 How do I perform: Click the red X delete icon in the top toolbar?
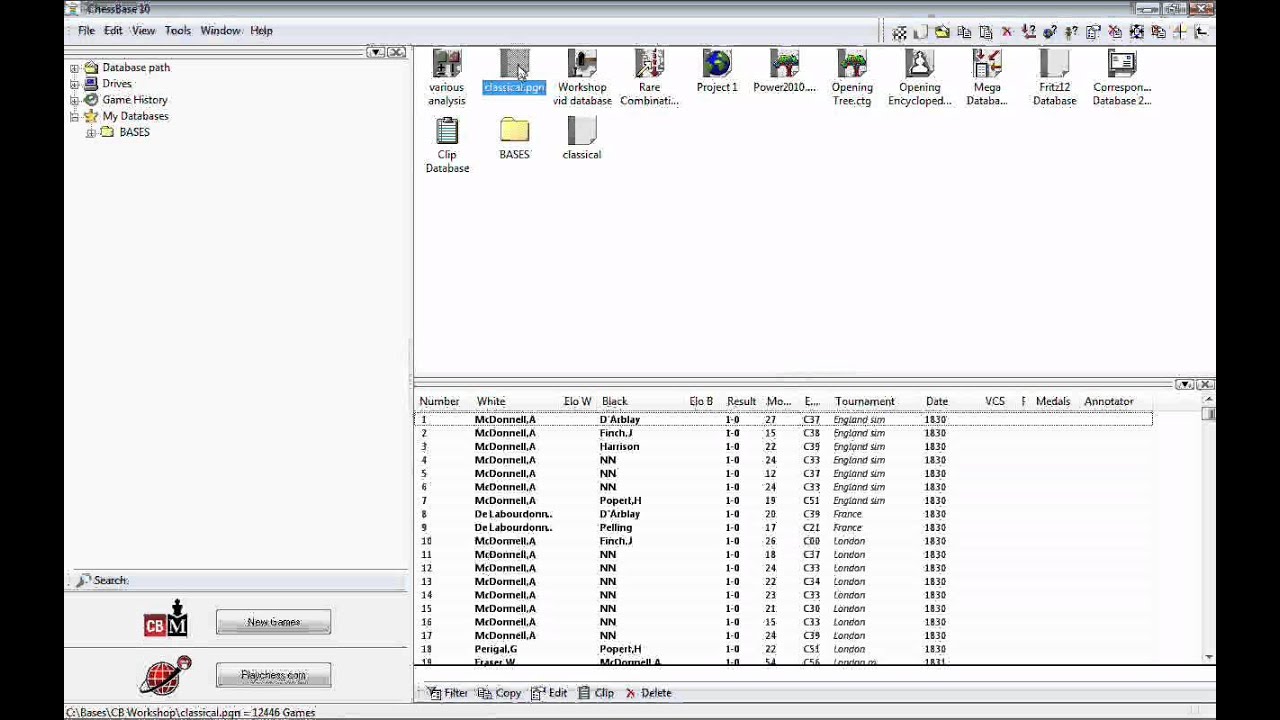coord(1007,32)
